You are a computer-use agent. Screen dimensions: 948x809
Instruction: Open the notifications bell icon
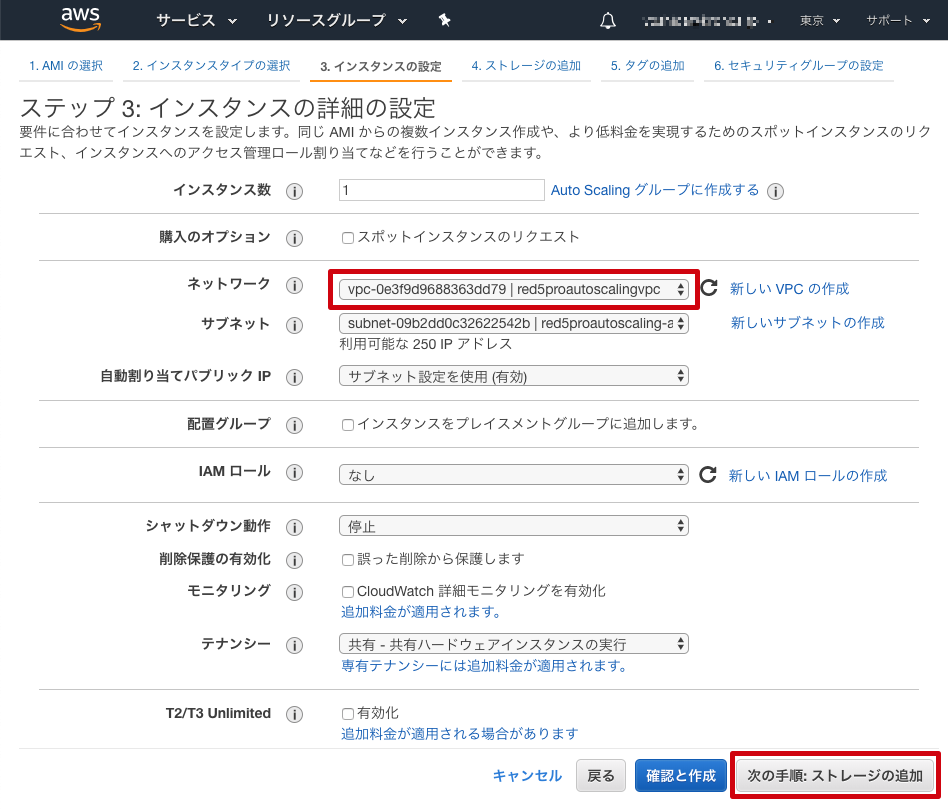tap(608, 21)
